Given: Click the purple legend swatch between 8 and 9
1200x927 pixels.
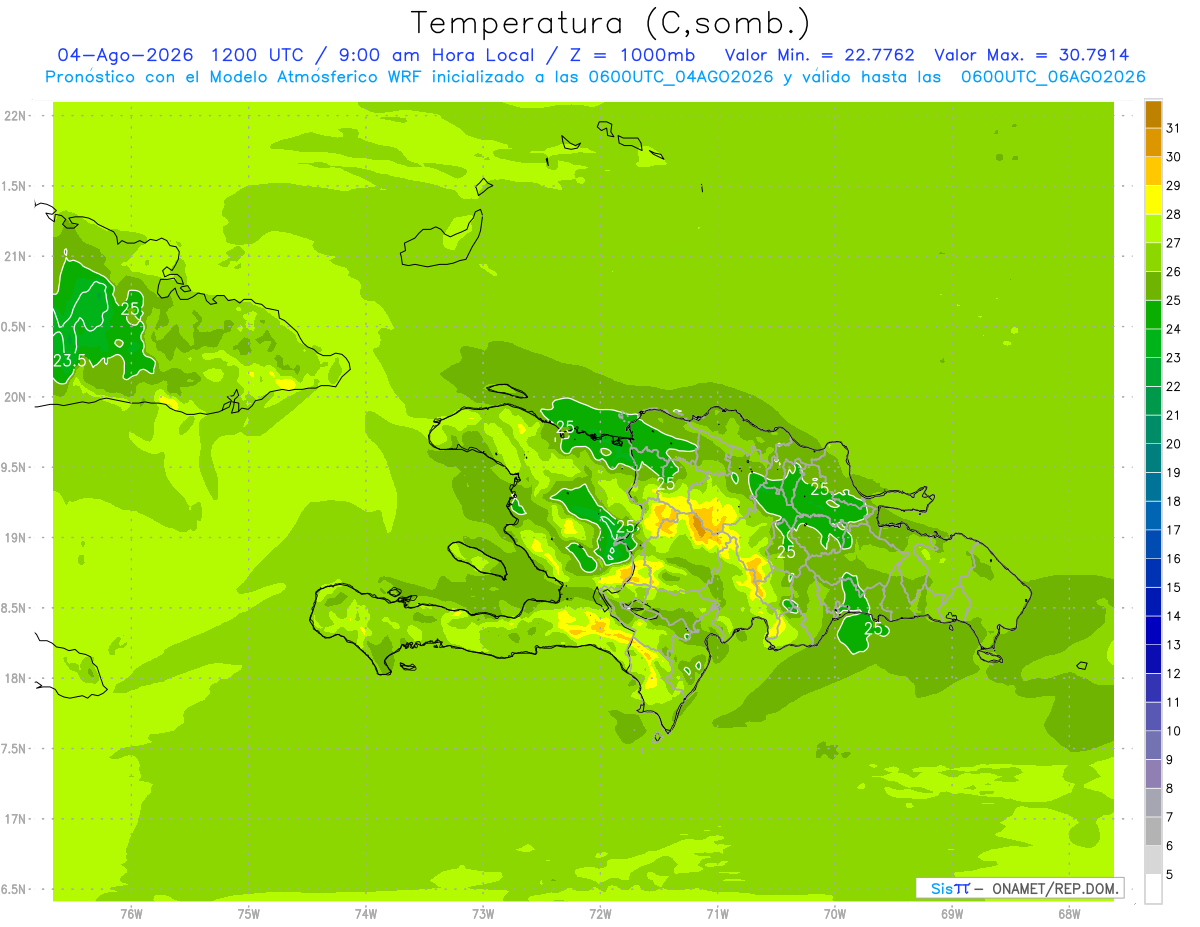Looking at the screenshot, I should click(x=1153, y=774).
